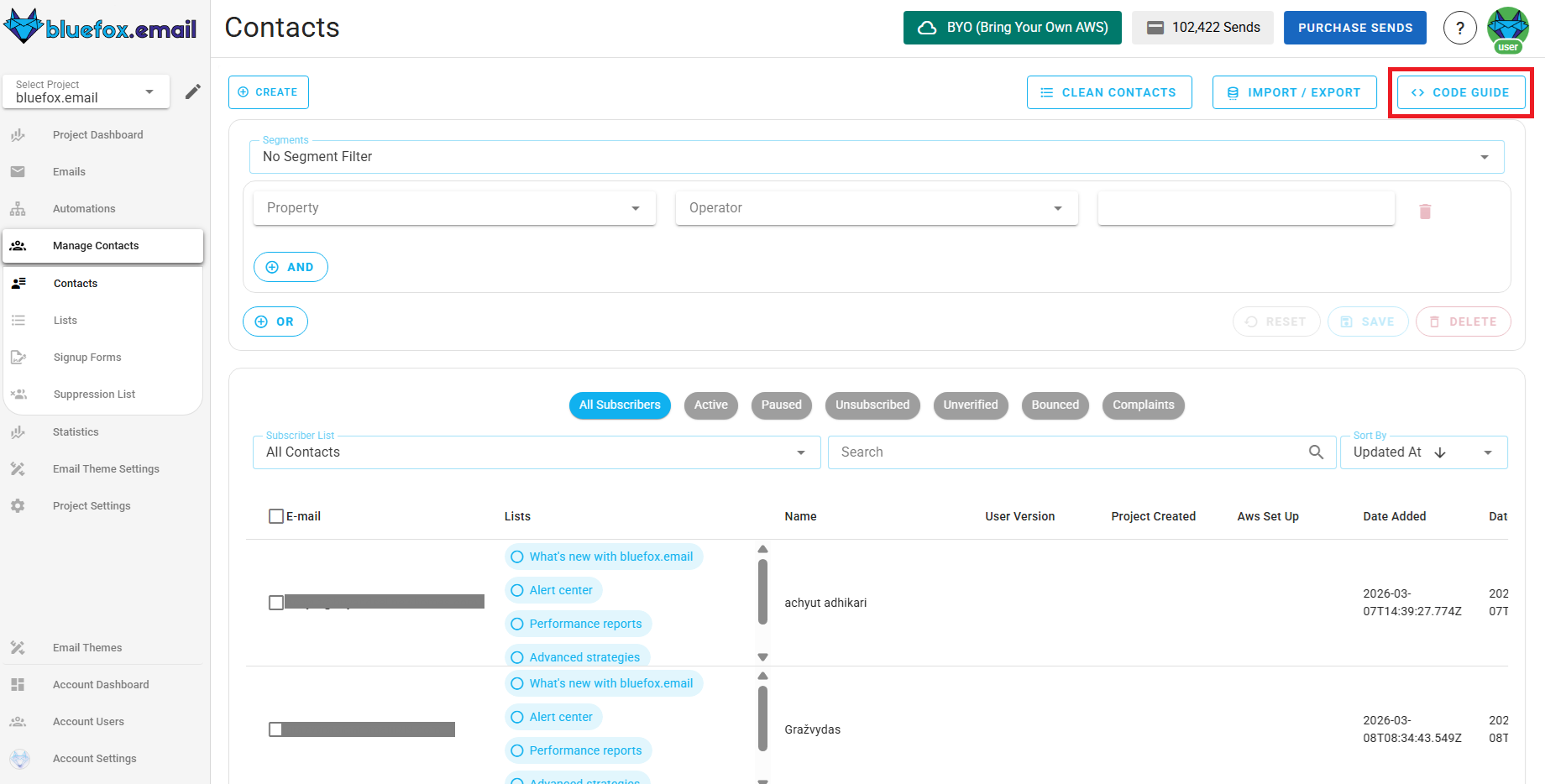
Task: Go to Suppression List in sidebar
Action: coord(94,395)
